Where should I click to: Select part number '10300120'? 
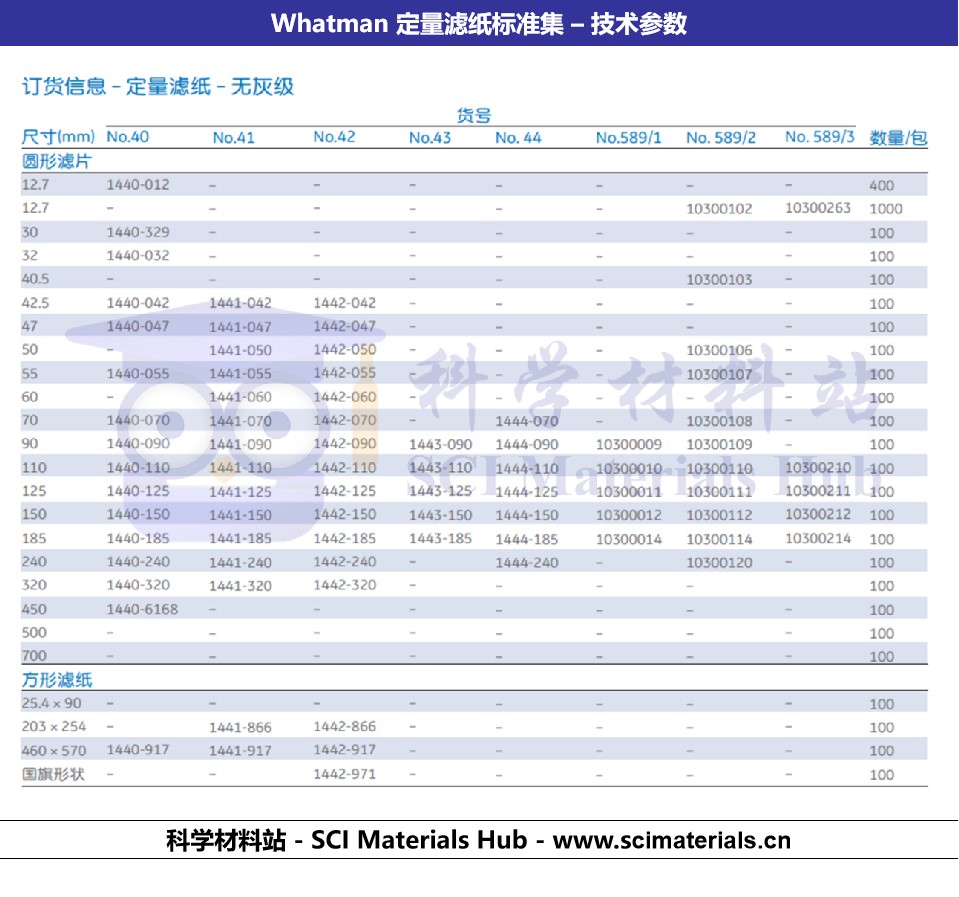(719, 563)
